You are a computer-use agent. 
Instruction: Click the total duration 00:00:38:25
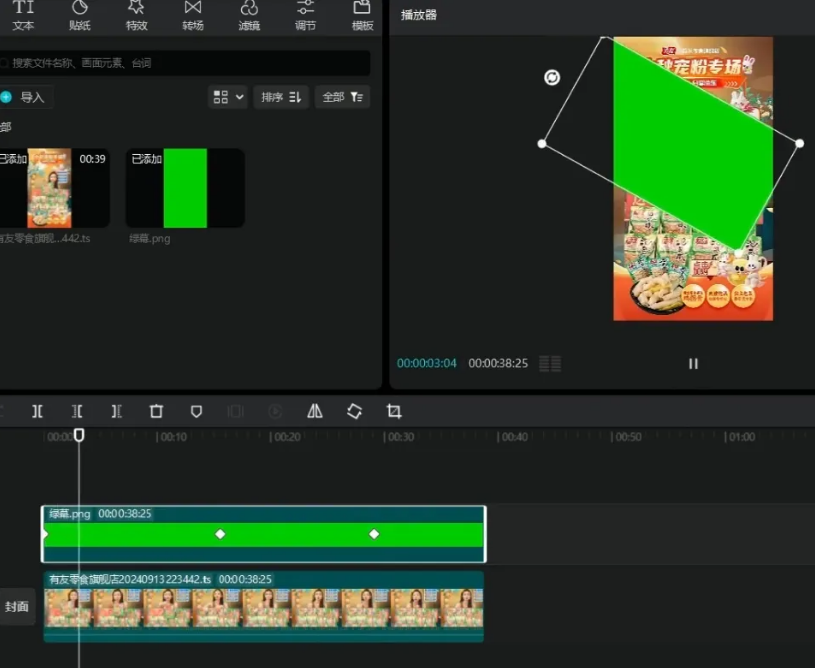click(x=498, y=363)
